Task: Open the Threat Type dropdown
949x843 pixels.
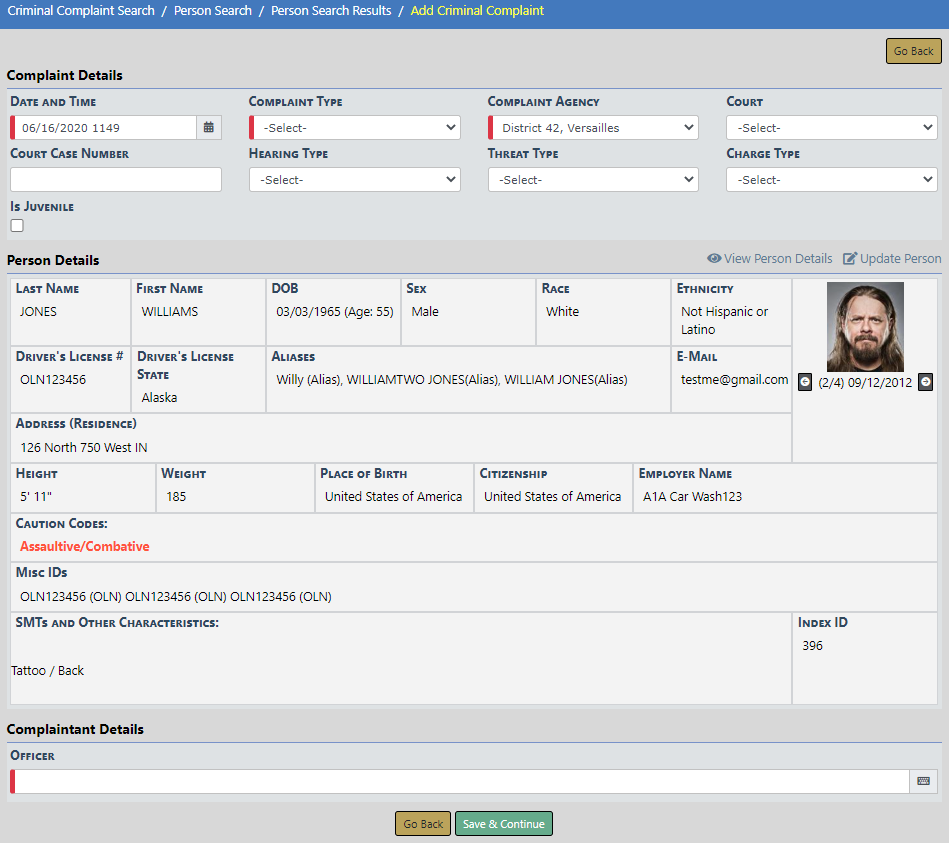Action: coord(594,180)
